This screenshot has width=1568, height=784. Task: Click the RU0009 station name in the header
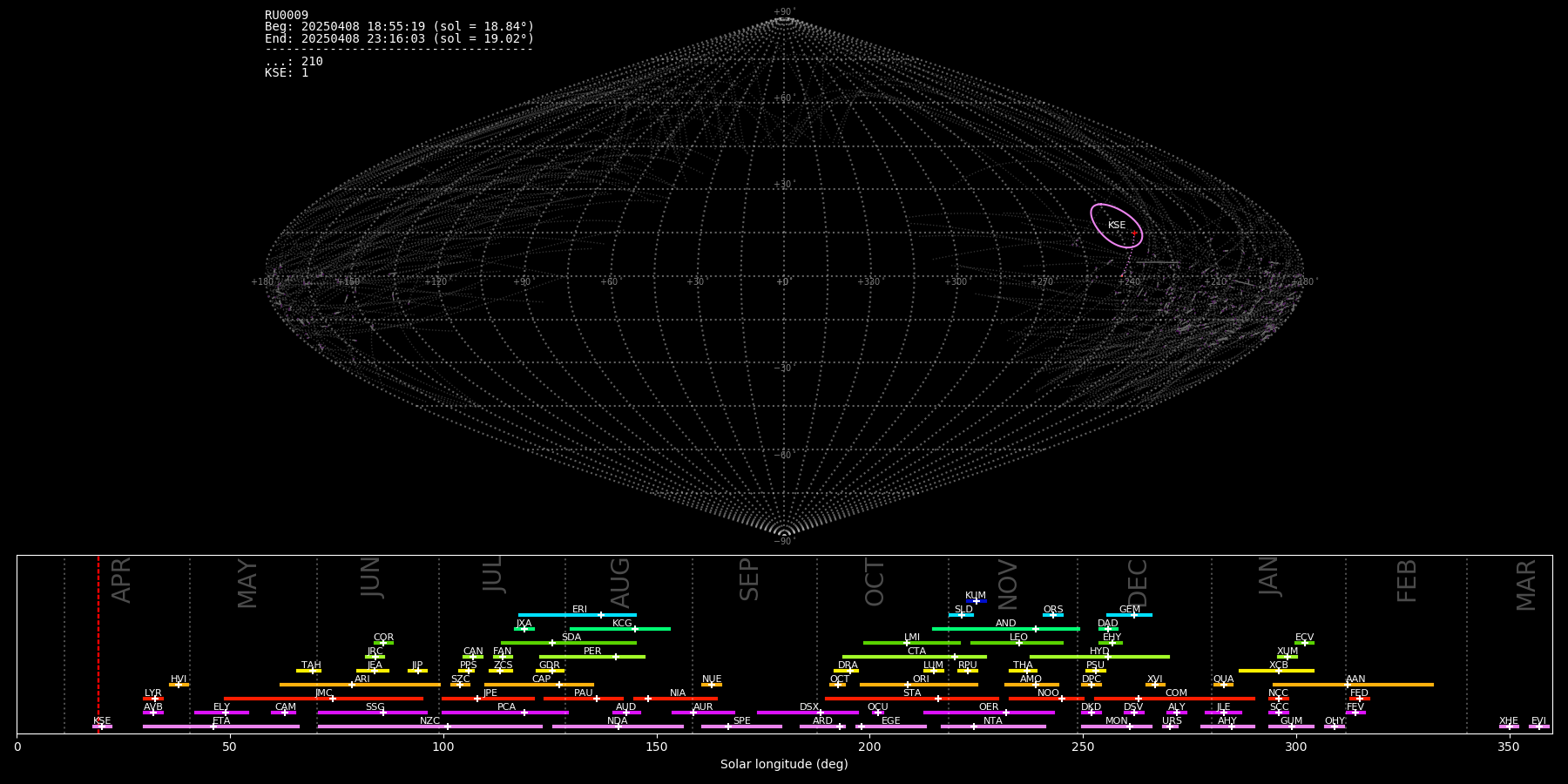(x=287, y=16)
